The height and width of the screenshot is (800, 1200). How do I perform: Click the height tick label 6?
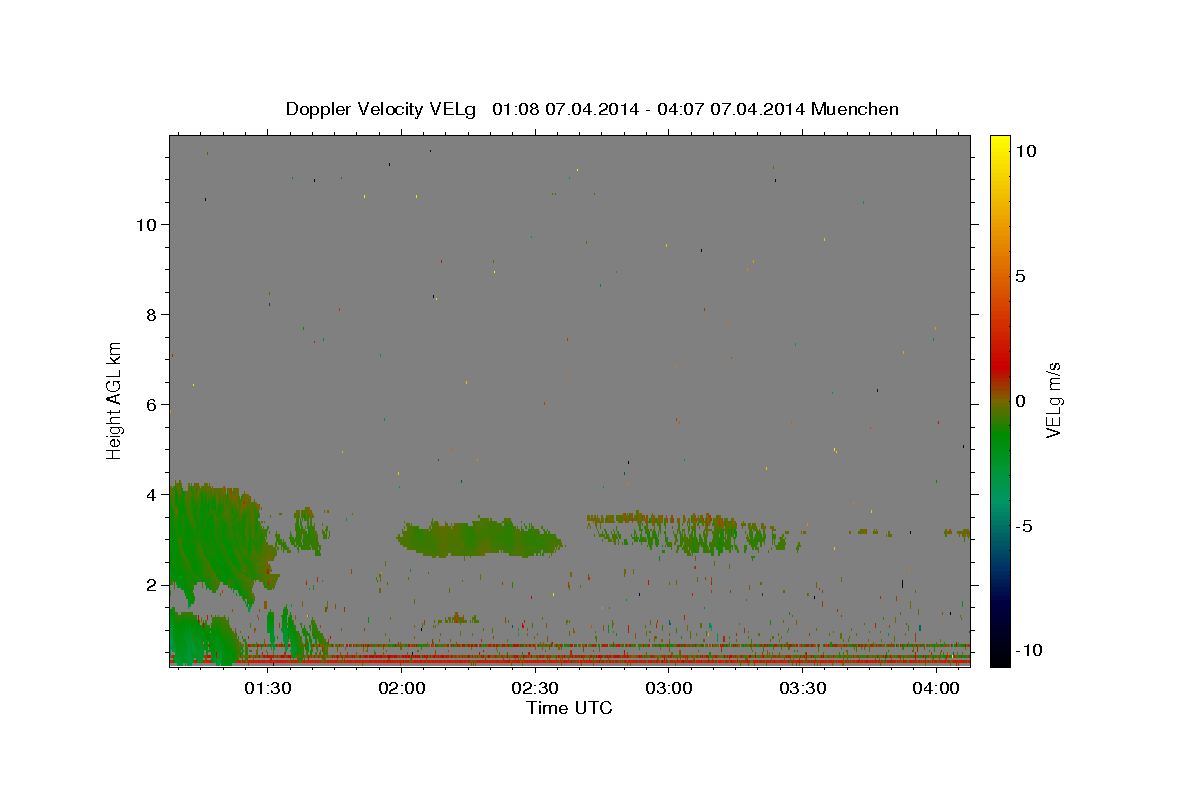[152, 404]
